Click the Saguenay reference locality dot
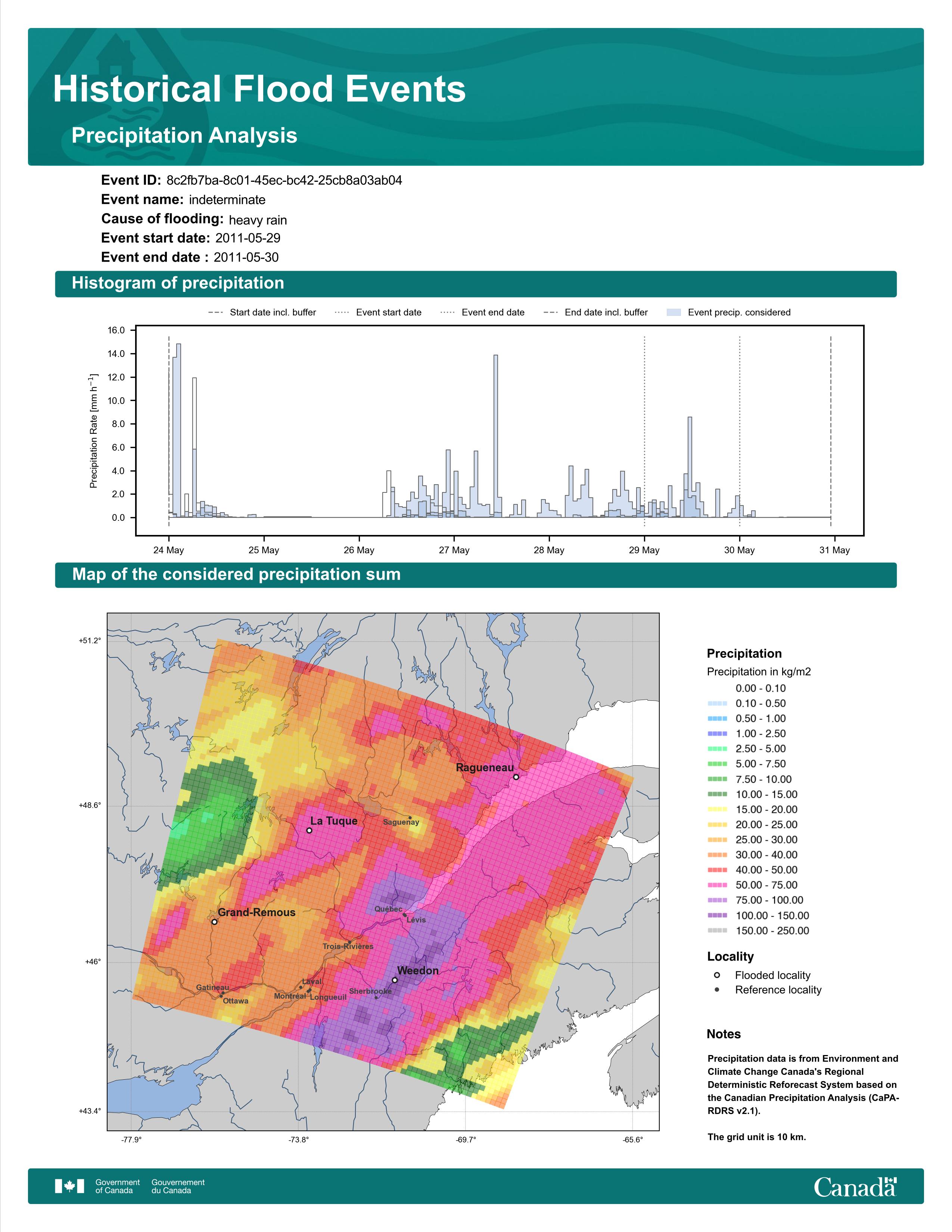 pyautogui.click(x=410, y=817)
